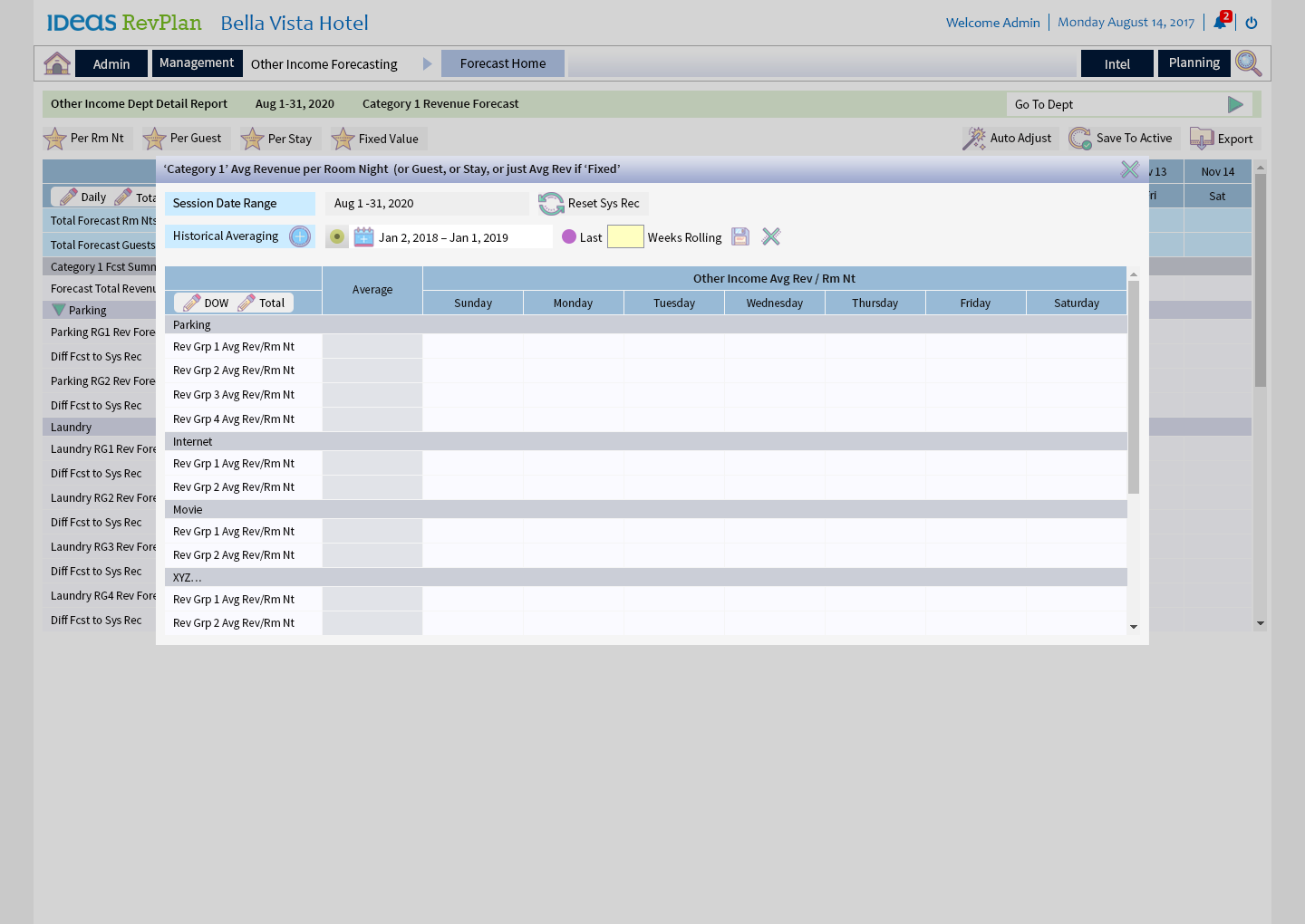Click the Historical Averaging plus icon
Screen dimensions: 1305x924
click(x=300, y=236)
